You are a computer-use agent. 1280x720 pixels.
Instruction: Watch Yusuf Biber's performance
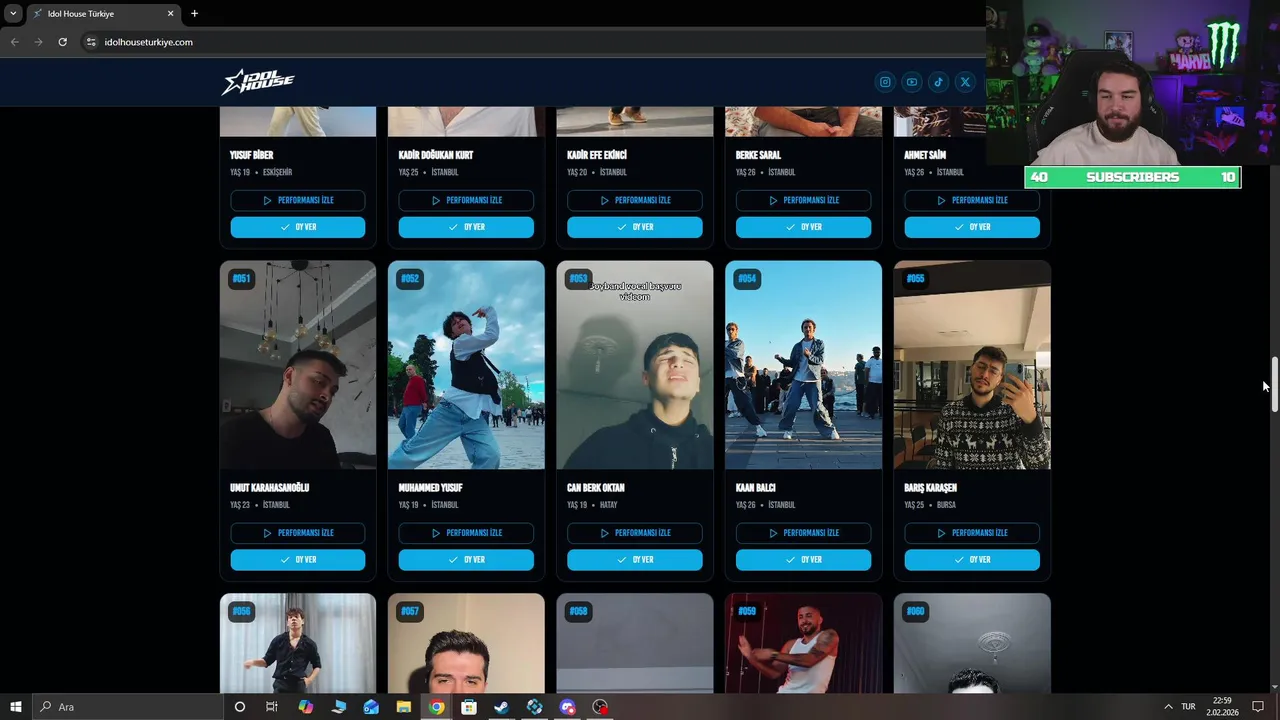point(298,200)
